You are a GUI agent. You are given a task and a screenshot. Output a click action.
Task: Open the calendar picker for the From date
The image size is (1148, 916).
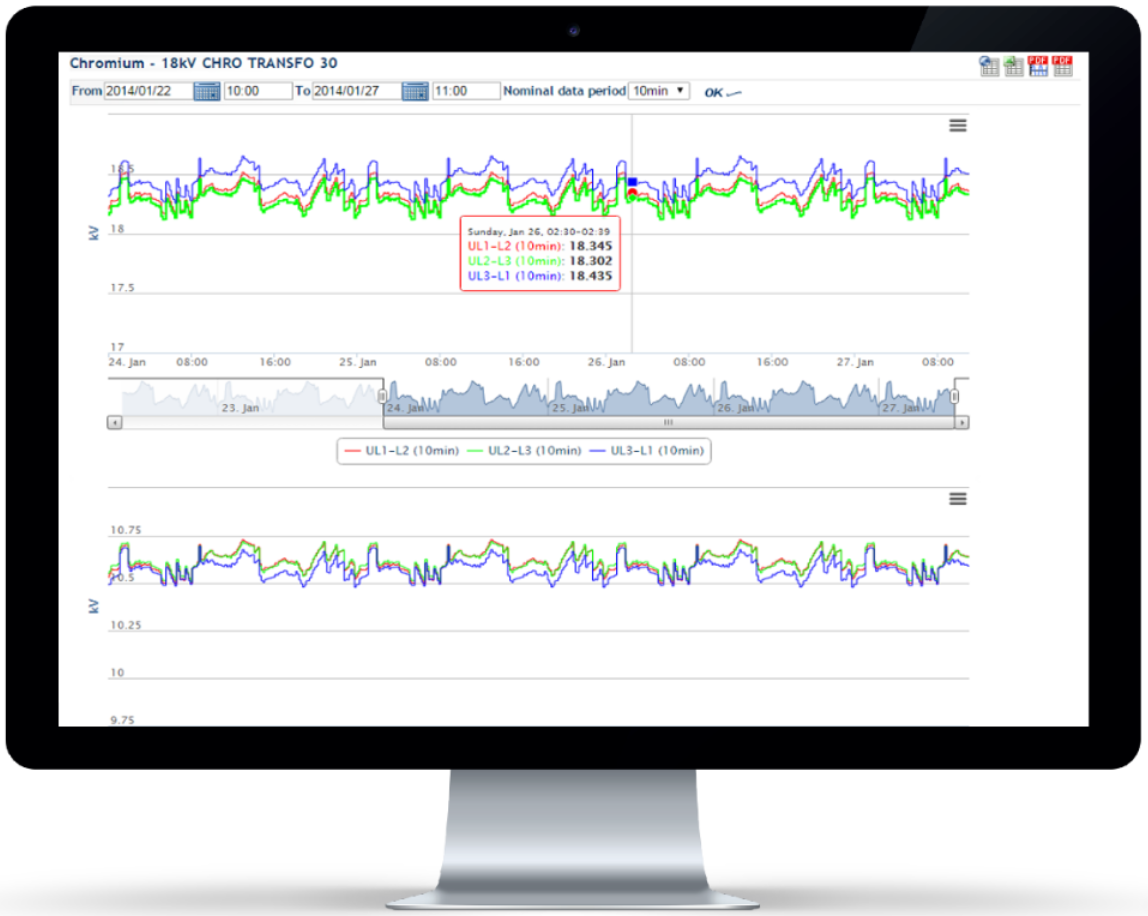coord(208,90)
